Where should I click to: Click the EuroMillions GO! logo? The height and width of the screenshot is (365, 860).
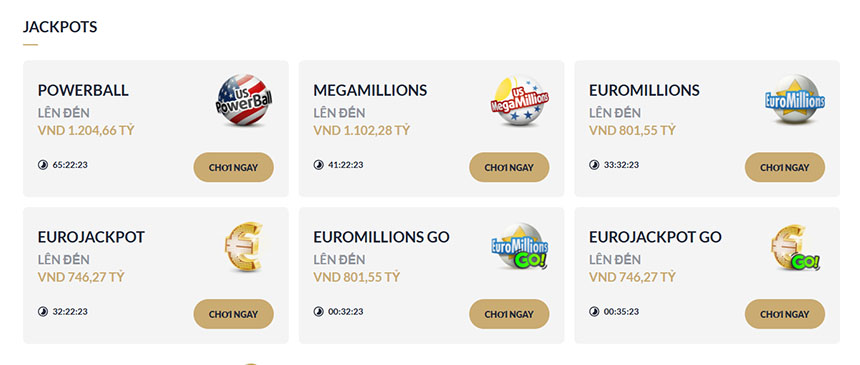click(x=519, y=246)
